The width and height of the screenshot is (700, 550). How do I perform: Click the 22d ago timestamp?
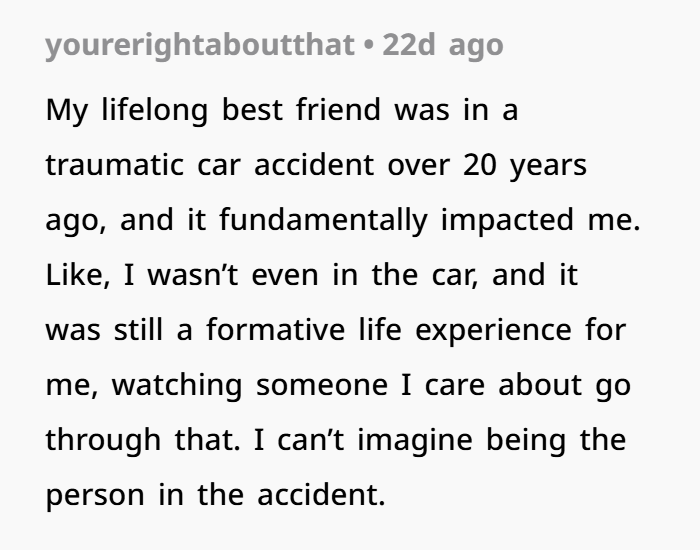point(442,45)
